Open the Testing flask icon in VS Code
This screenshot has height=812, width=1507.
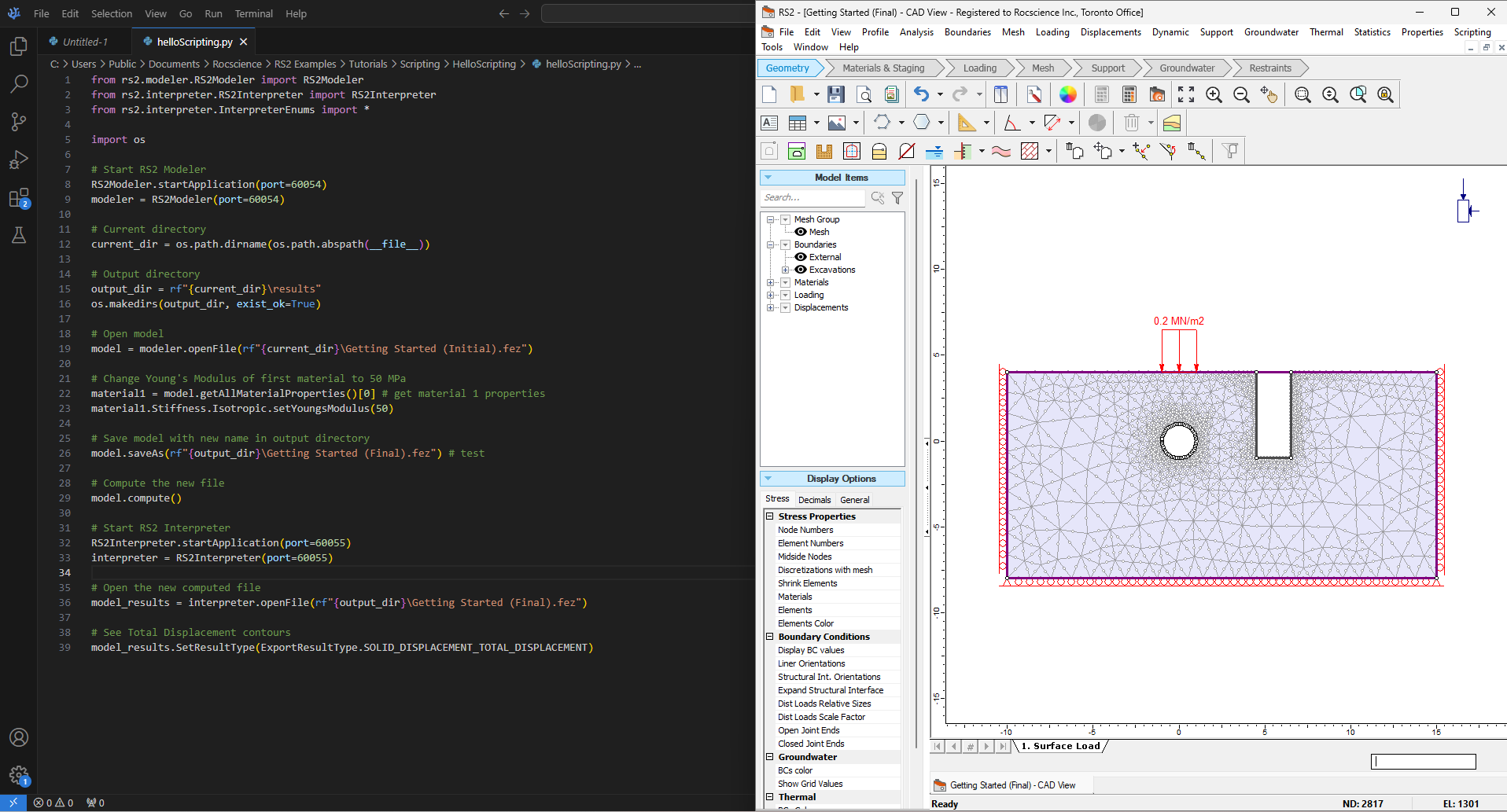click(x=19, y=235)
